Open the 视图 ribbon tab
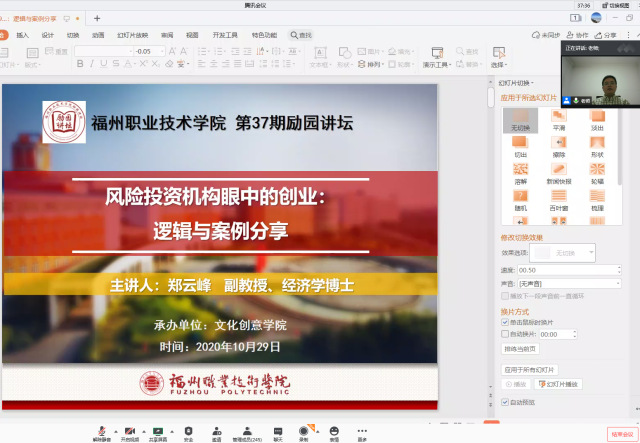 [x=191, y=35]
